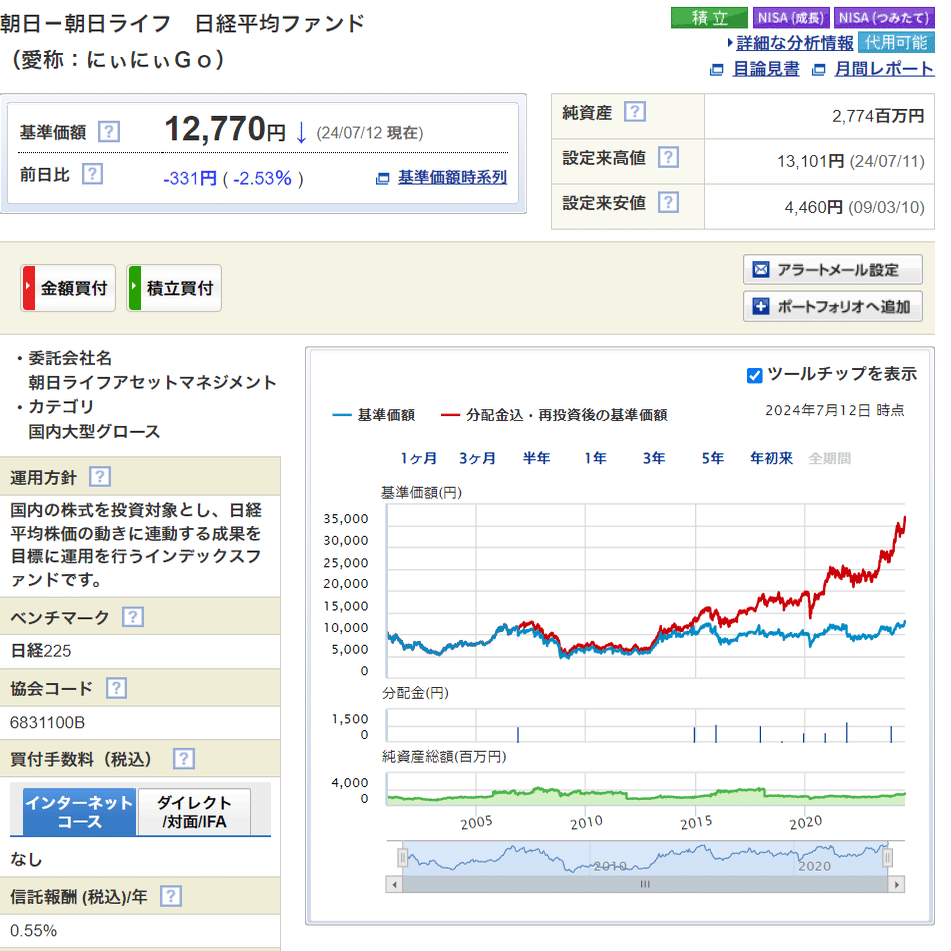Click left handle of chart range slider
This screenshot has height=951, width=951.
(x=402, y=858)
